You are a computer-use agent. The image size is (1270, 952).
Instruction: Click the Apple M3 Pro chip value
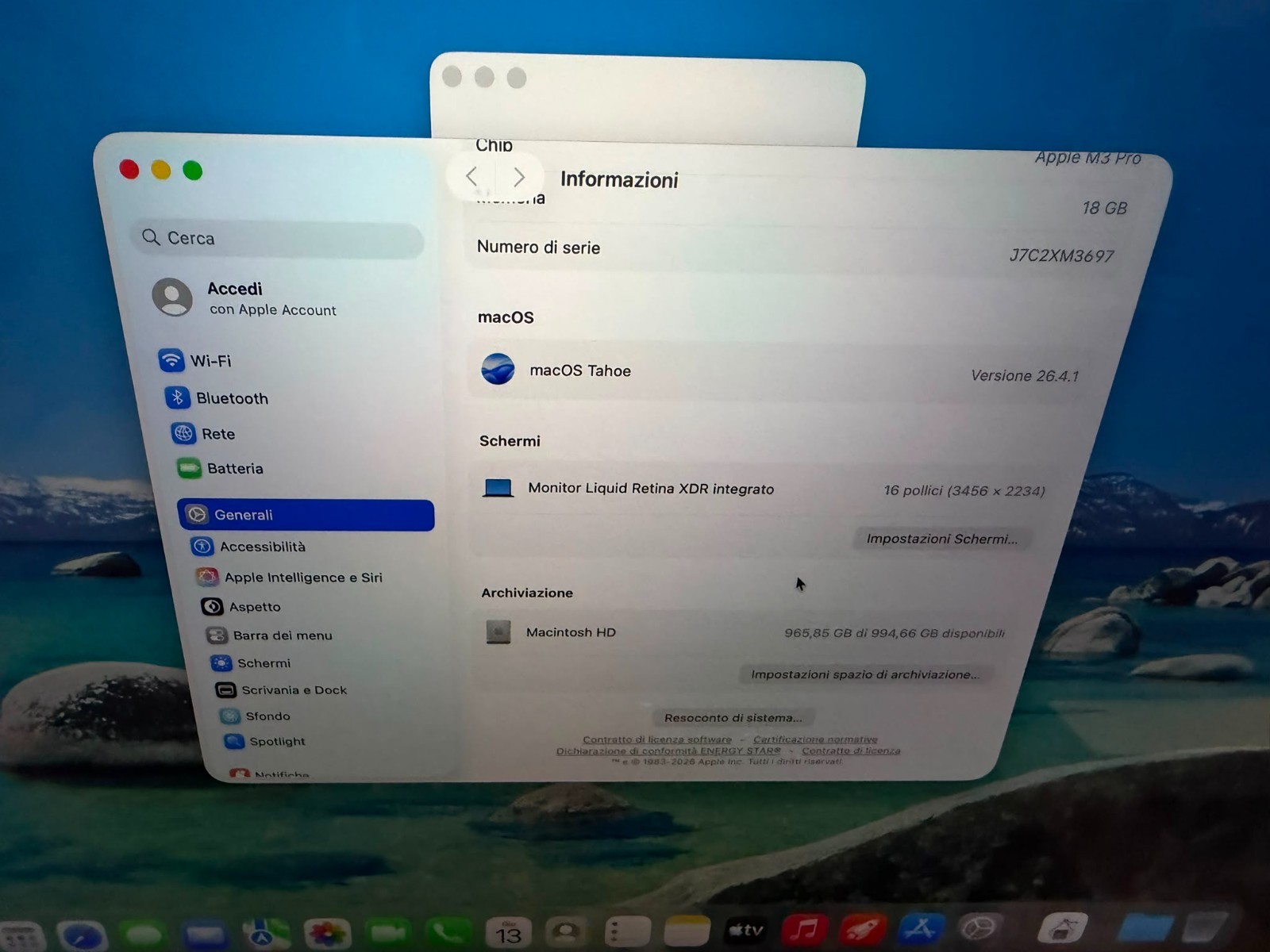1087,157
